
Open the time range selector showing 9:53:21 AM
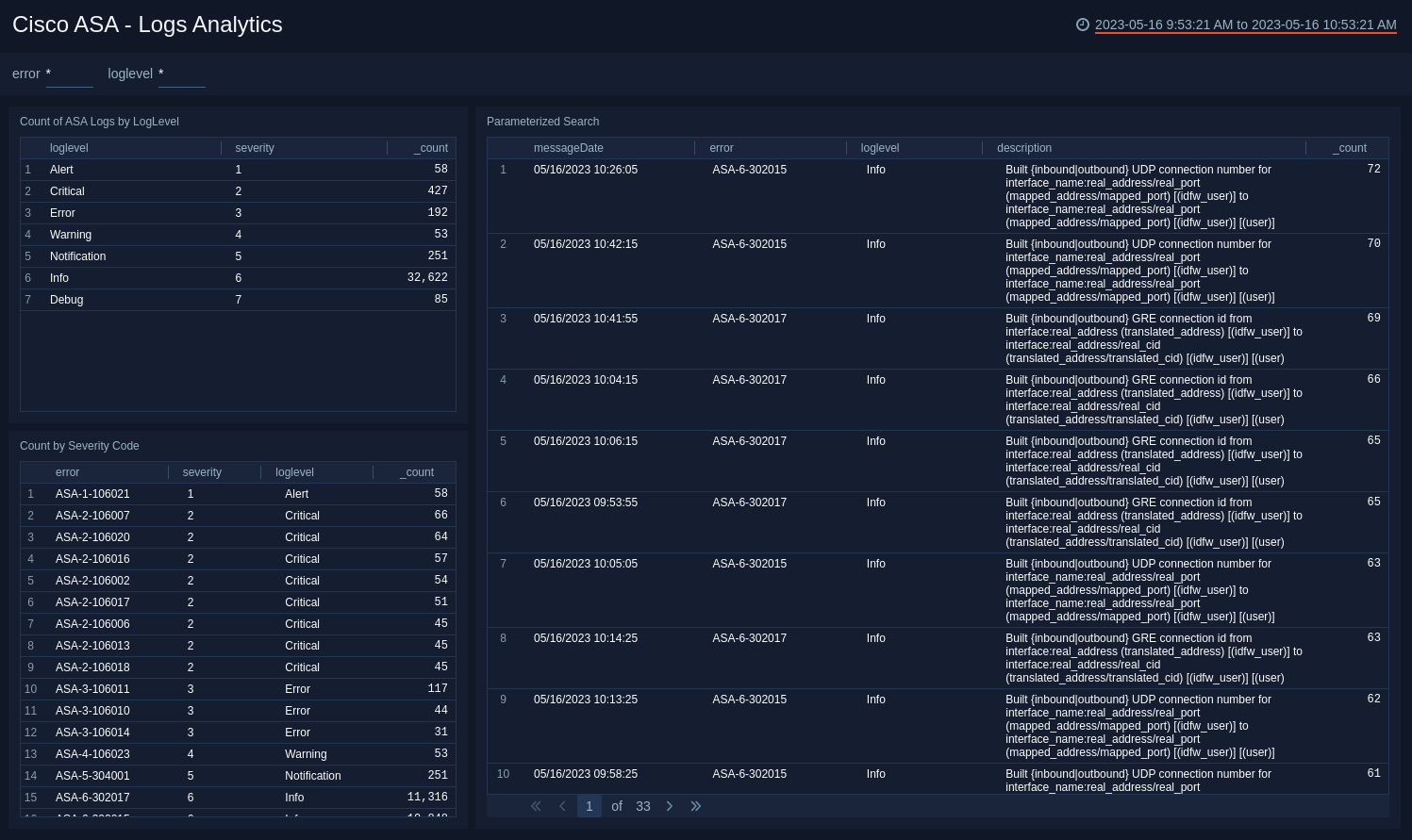coord(1244,25)
